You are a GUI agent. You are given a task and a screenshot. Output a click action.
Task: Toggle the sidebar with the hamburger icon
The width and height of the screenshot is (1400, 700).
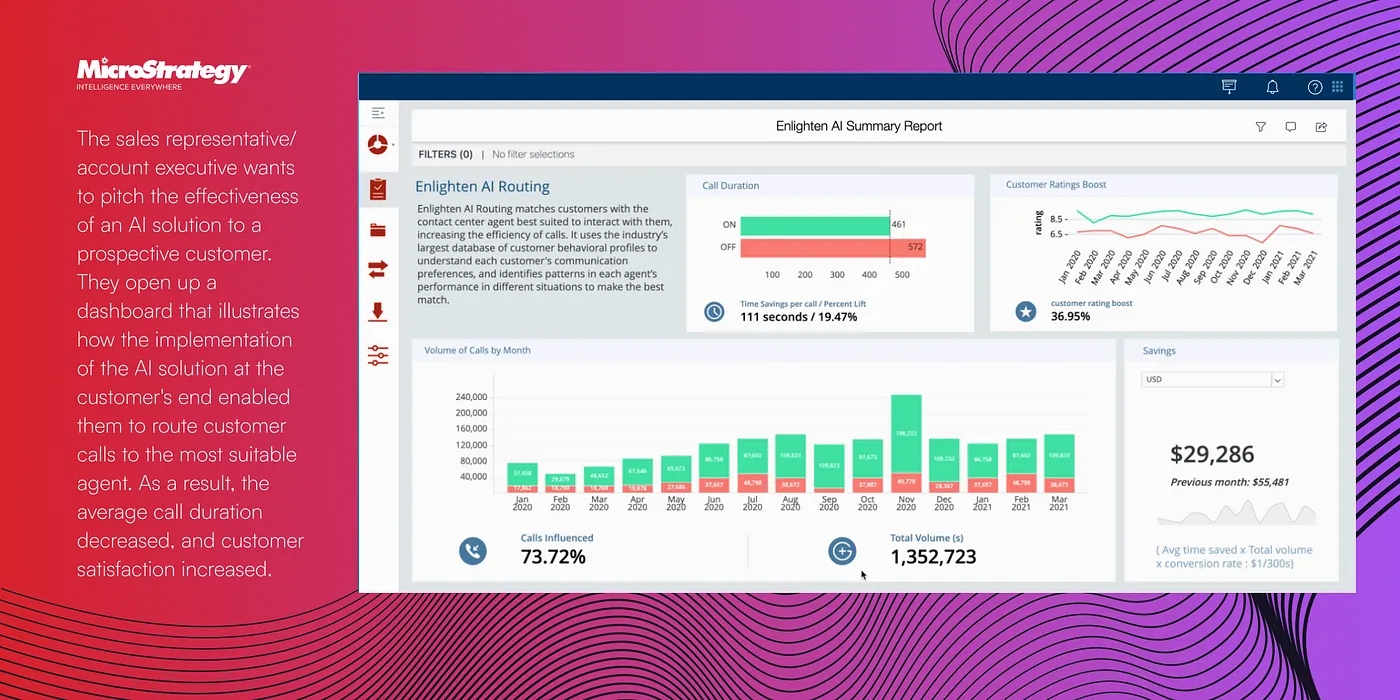point(379,113)
